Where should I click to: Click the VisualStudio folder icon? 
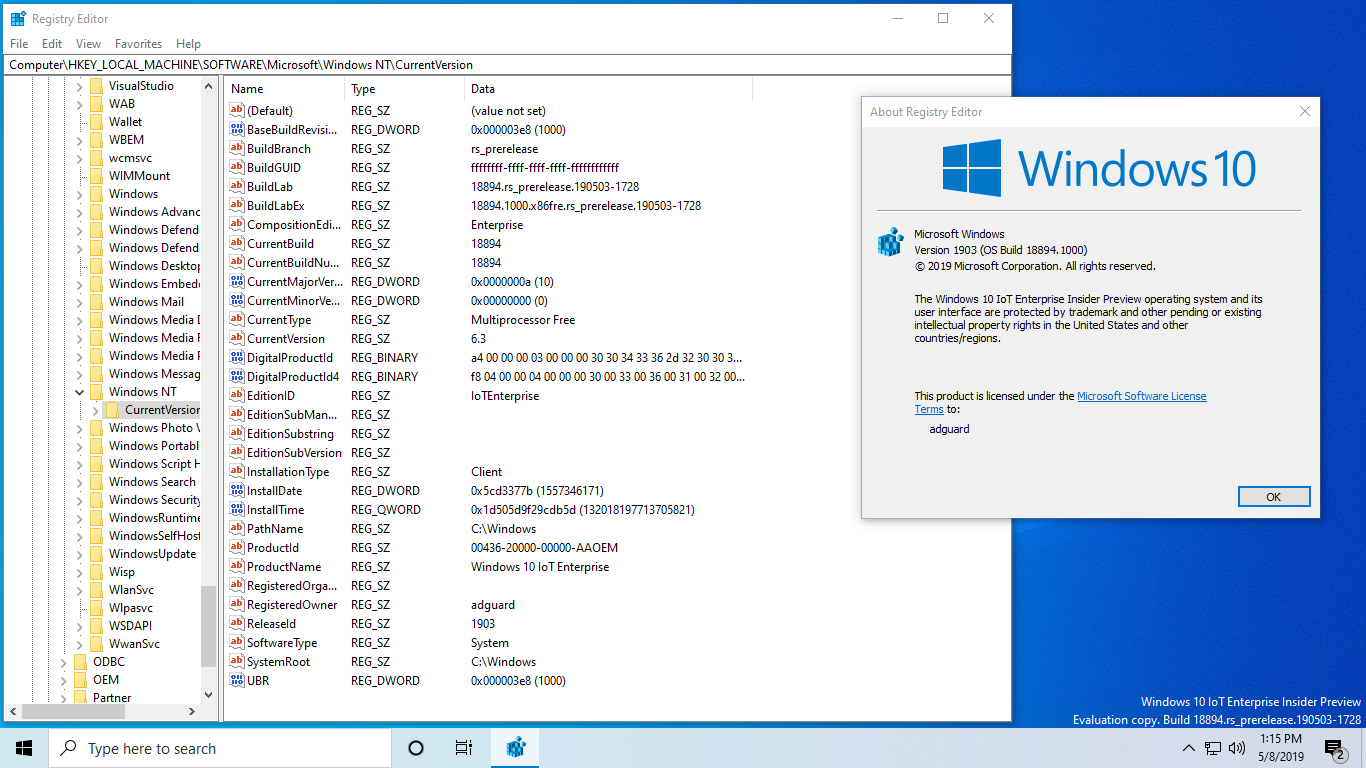[x=97, y=86]
